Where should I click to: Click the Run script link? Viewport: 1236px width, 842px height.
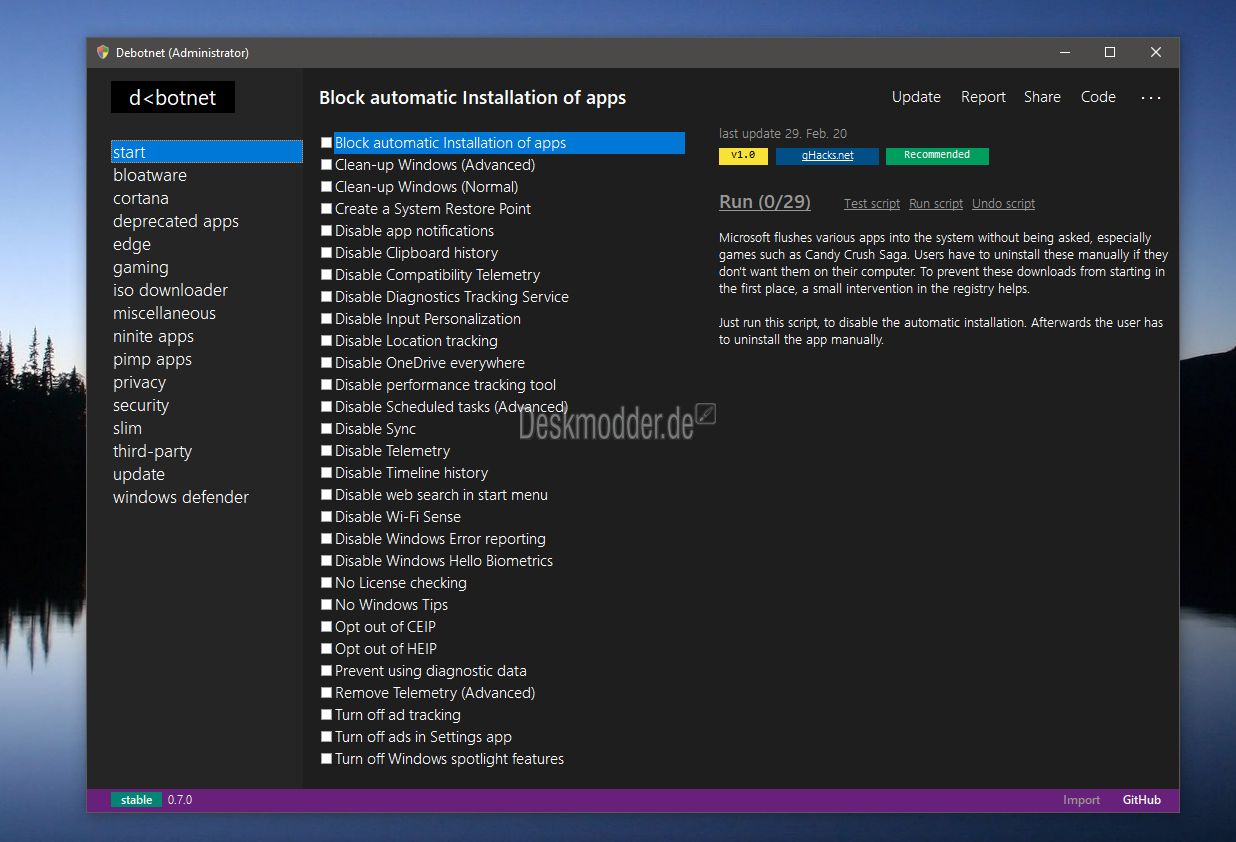[x=936, y=203]
